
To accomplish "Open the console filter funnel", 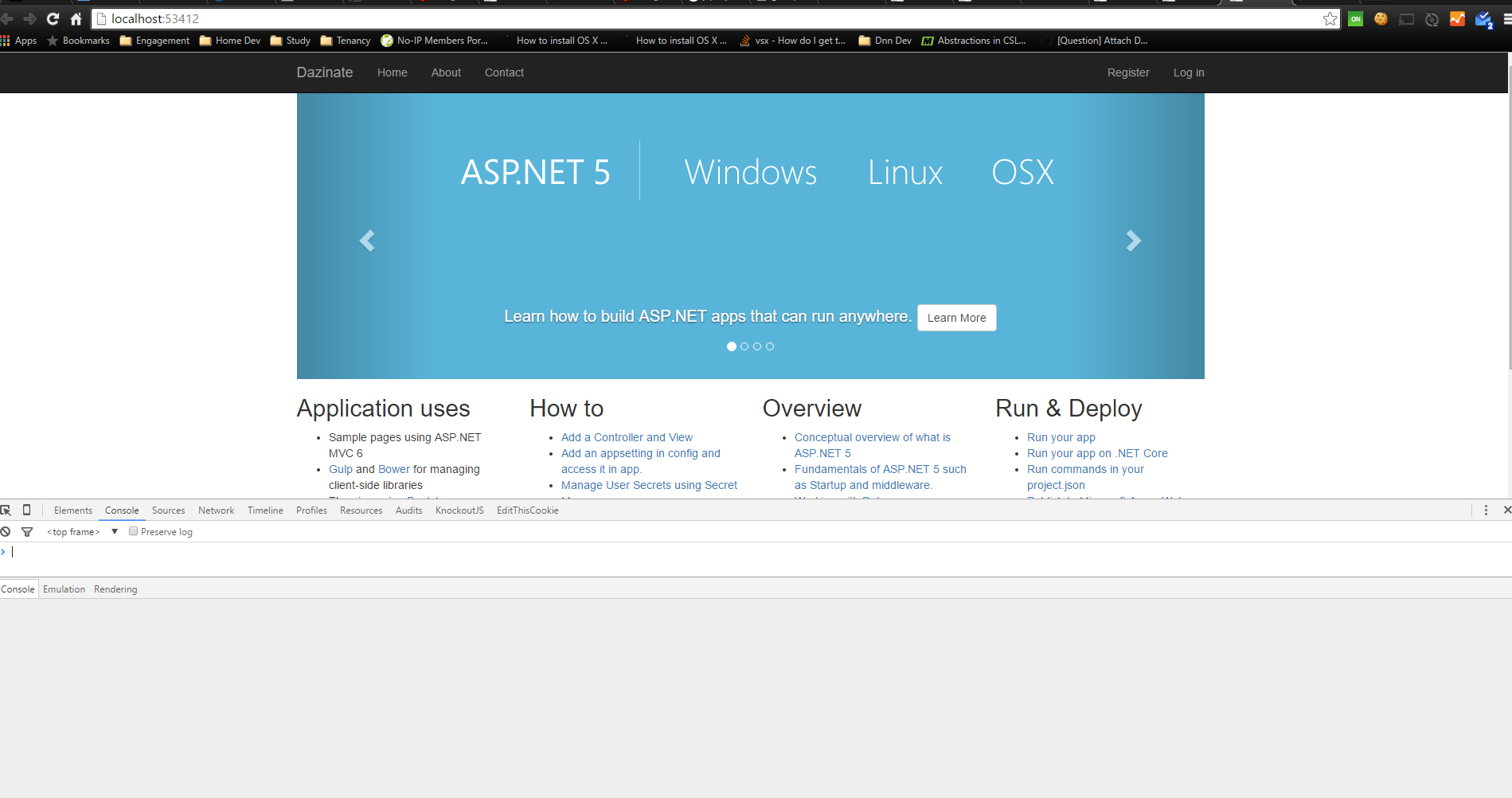I will coord(27,532).
